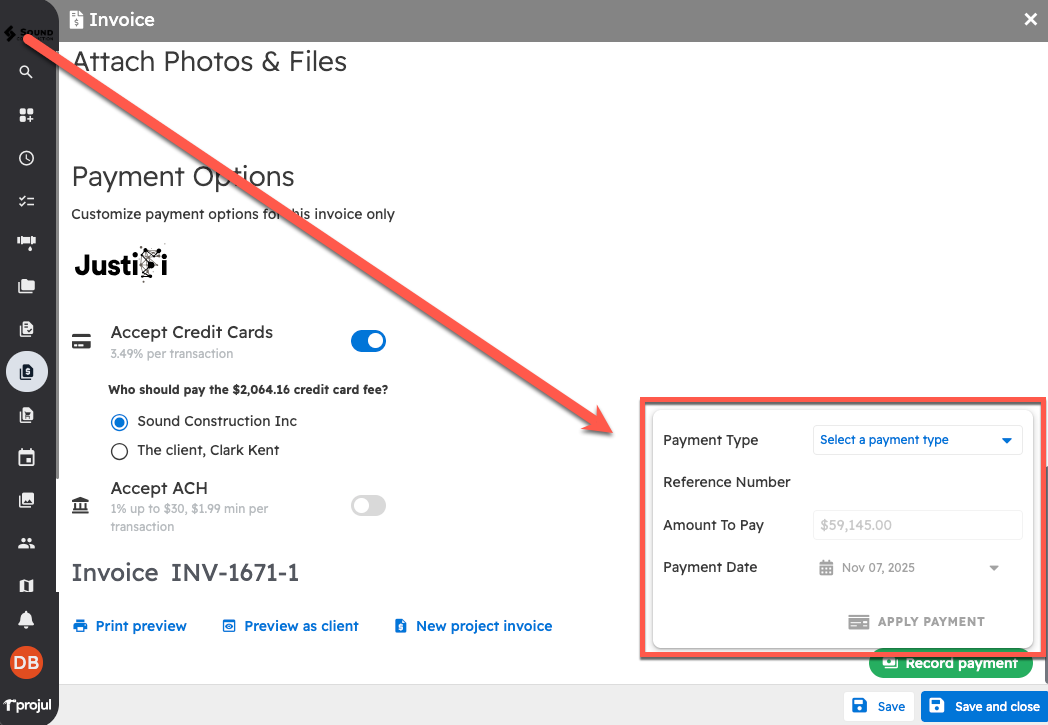Select Sound Construction Inc radio option
This screenshot has width=1048, height=725.
point(120,422)
